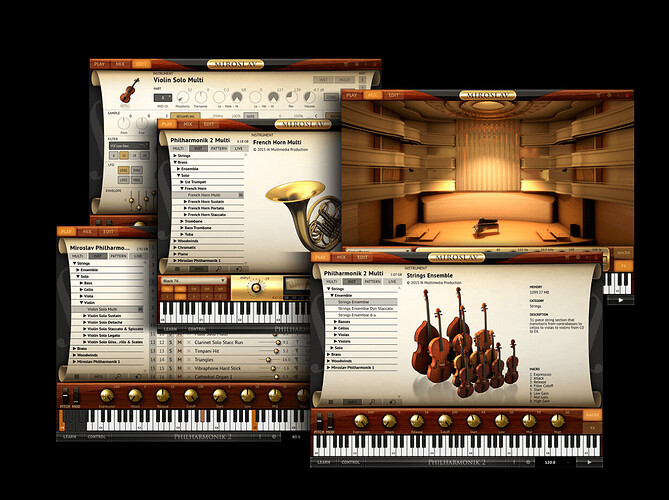669x500 pixels.
Task: Expand the Woodwinds folder in French Horn window
Action: tap(175, 241)
